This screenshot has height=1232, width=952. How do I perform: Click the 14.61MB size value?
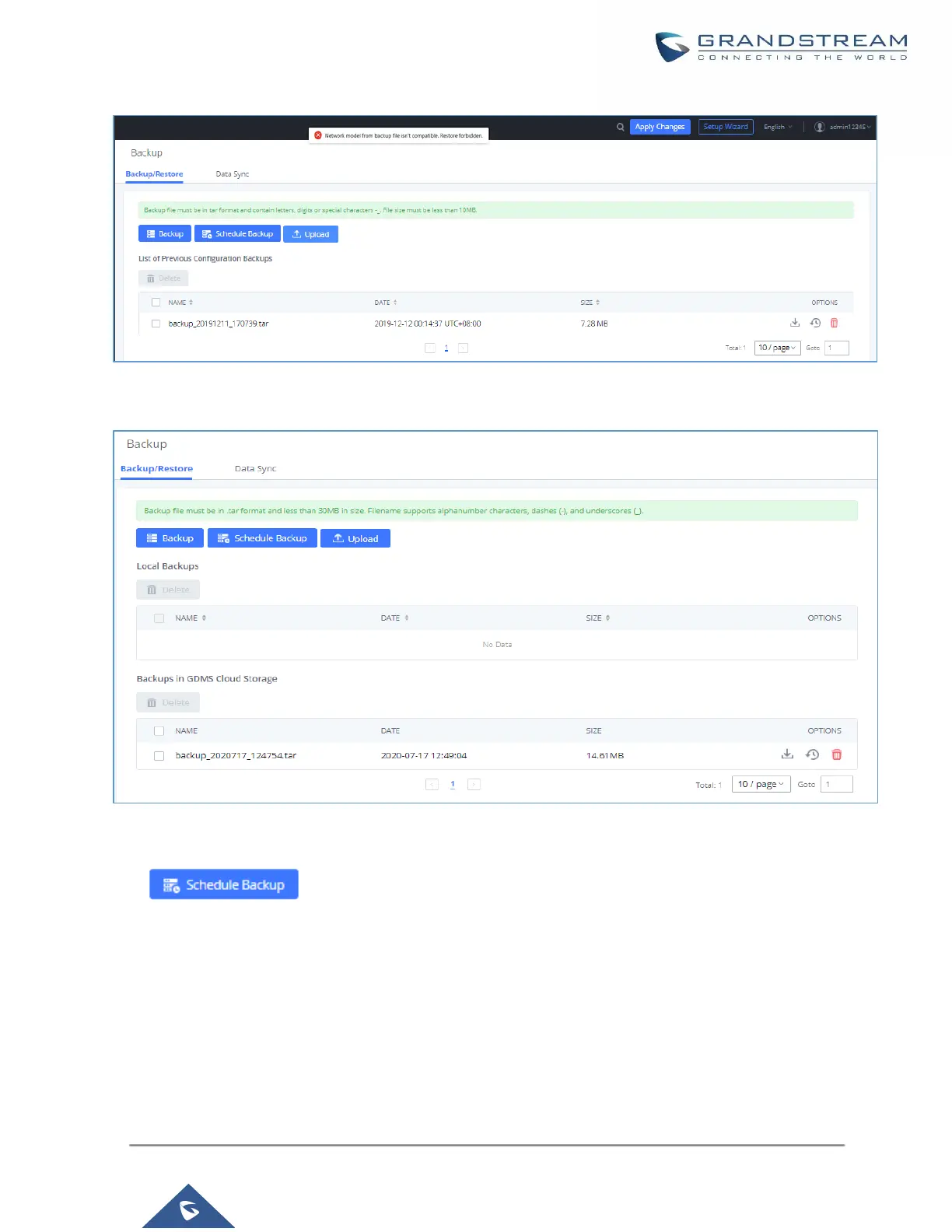tap(605, 755)
